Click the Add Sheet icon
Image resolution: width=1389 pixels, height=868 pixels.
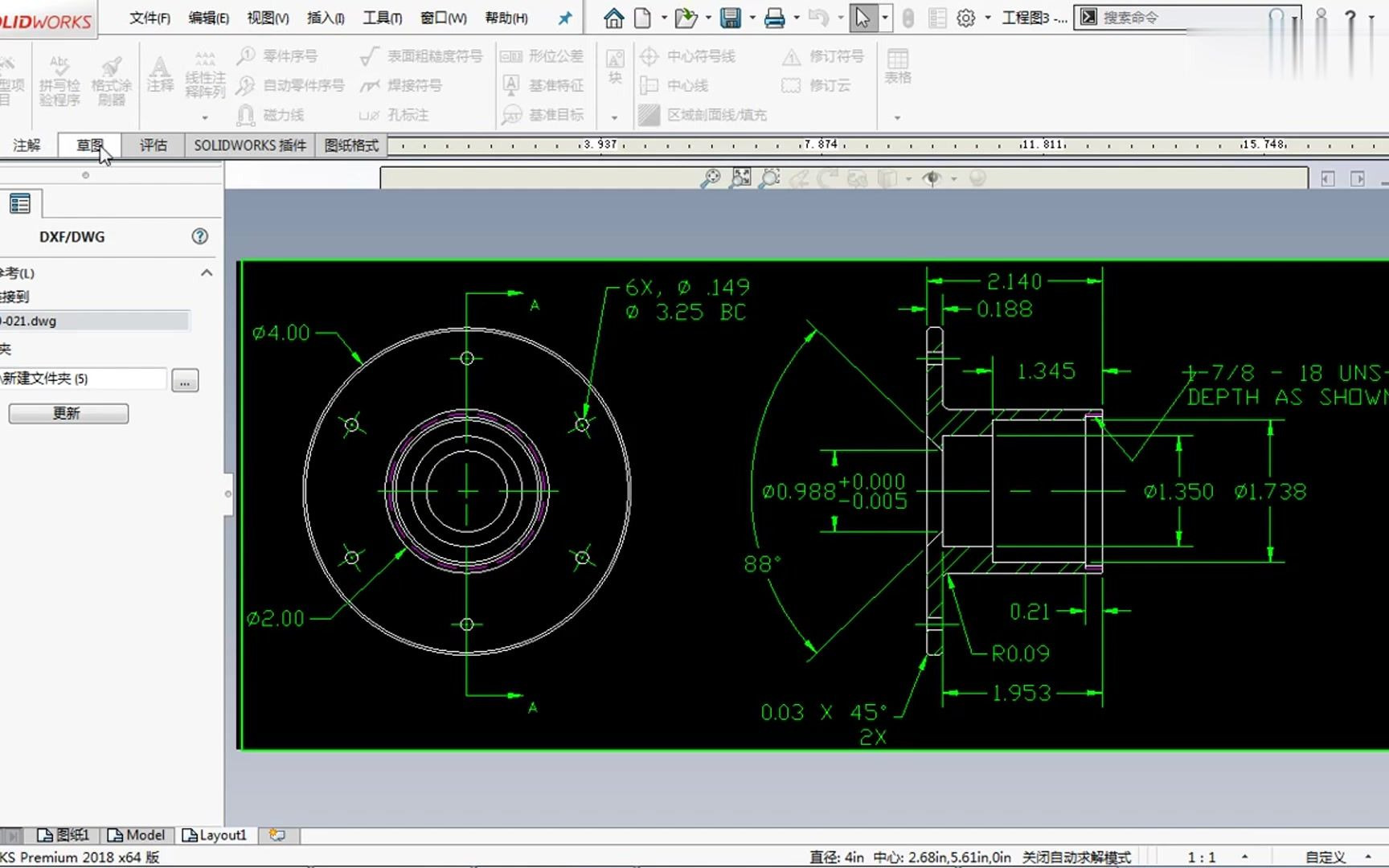click(277, 835)
